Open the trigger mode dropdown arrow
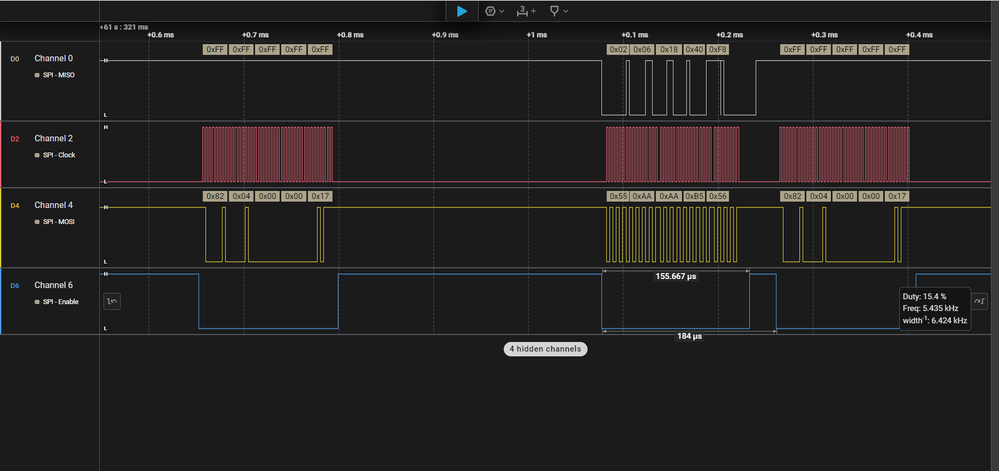Viewport: 999px width, 471px height. (502, 11)
